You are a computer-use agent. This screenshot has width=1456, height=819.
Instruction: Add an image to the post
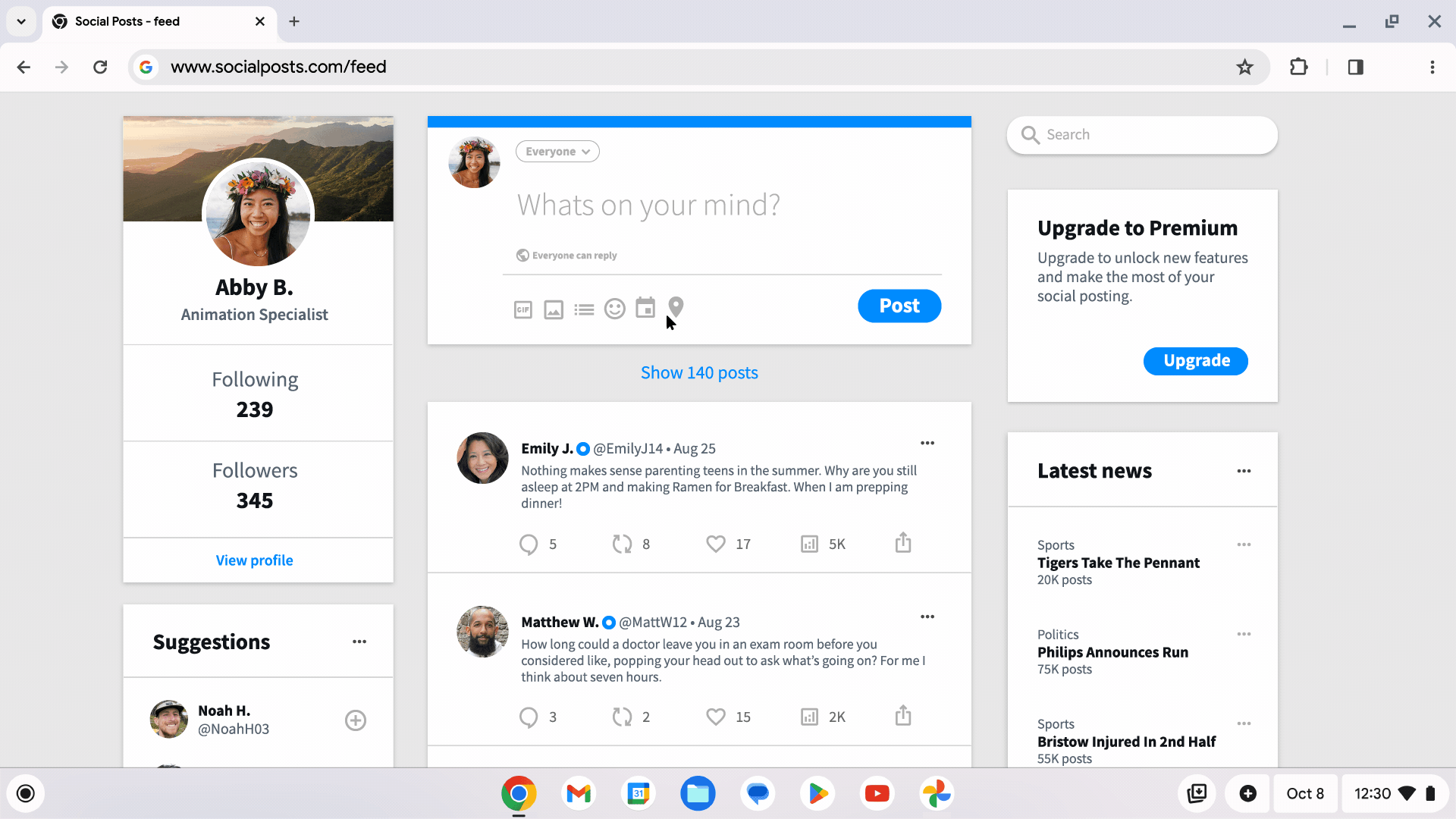click(x=554, y=309)
